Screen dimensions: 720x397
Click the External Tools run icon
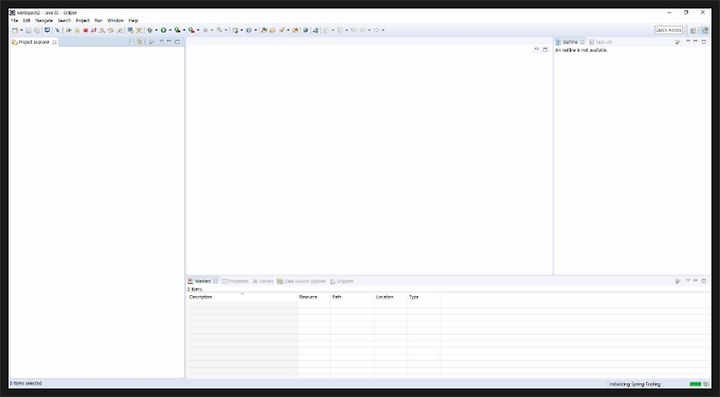191,30
